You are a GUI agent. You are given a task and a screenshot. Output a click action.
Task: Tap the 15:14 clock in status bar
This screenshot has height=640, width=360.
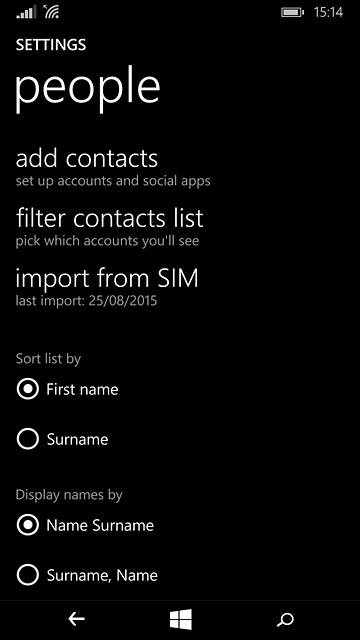coord(328,13)
